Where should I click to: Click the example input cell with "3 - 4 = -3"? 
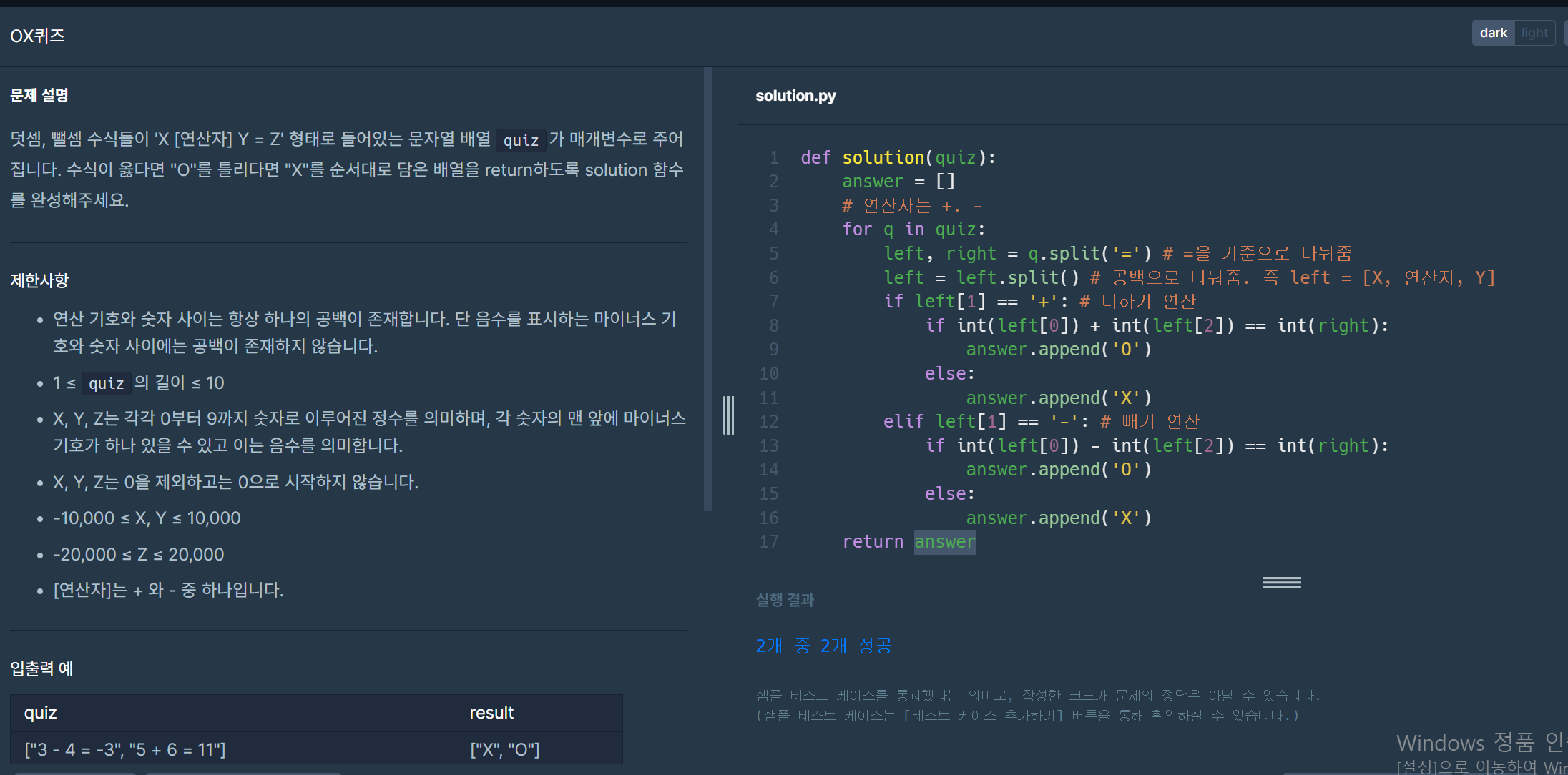(x=233, y=749)
